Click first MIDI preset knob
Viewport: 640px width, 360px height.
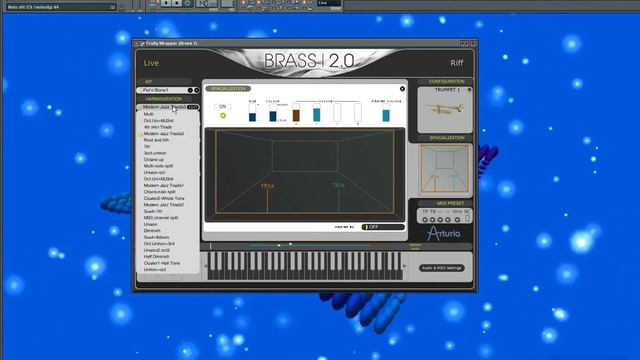pos(425,220)
